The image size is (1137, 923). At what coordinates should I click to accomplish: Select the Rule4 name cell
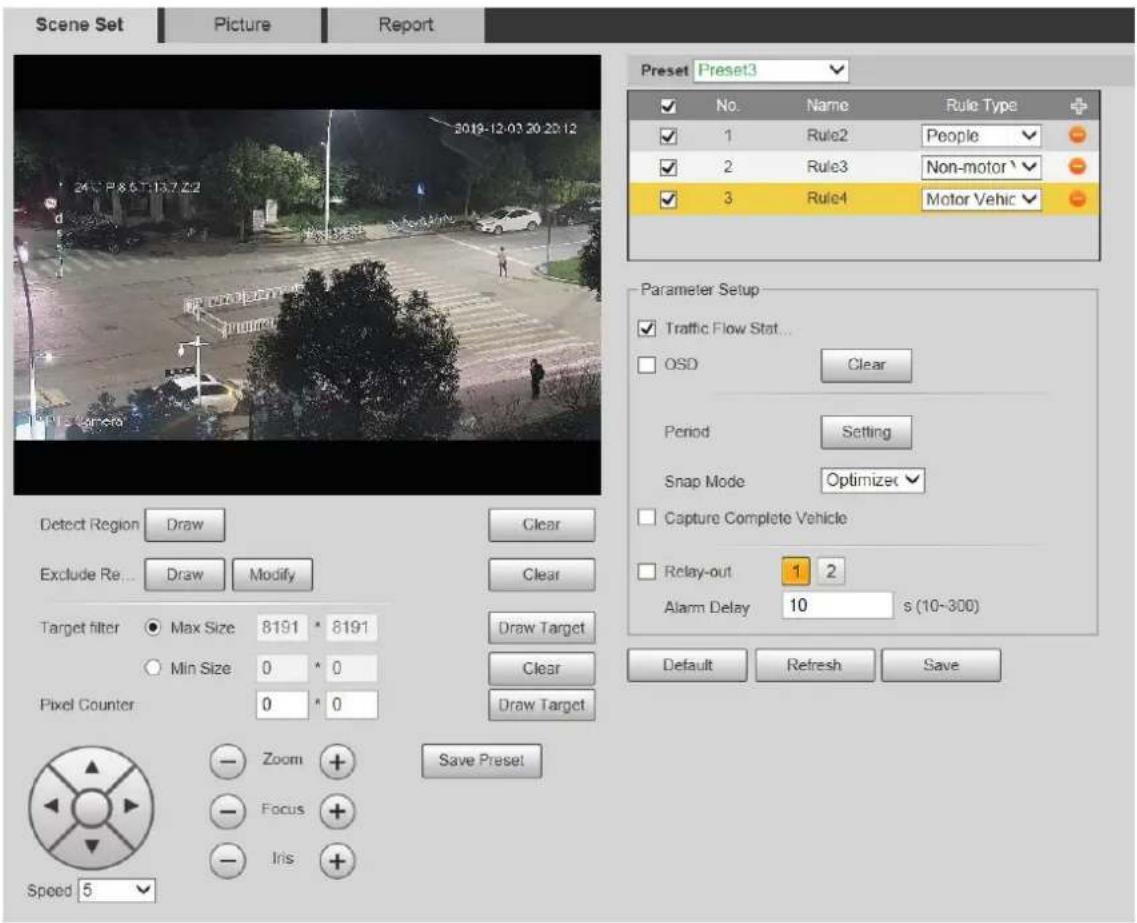pos(827,199)
